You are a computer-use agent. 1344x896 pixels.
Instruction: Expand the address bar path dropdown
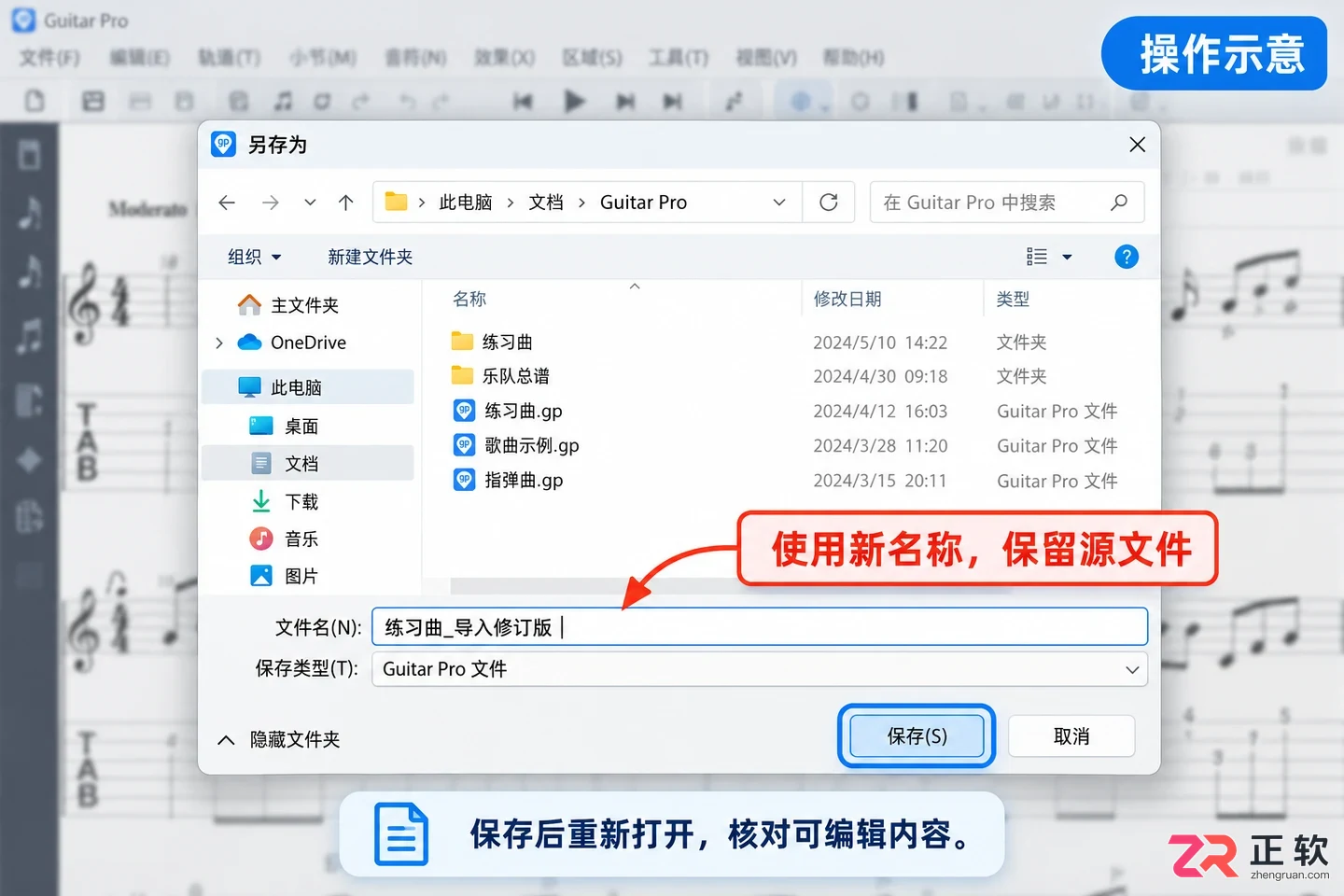(x=779, y=203)
